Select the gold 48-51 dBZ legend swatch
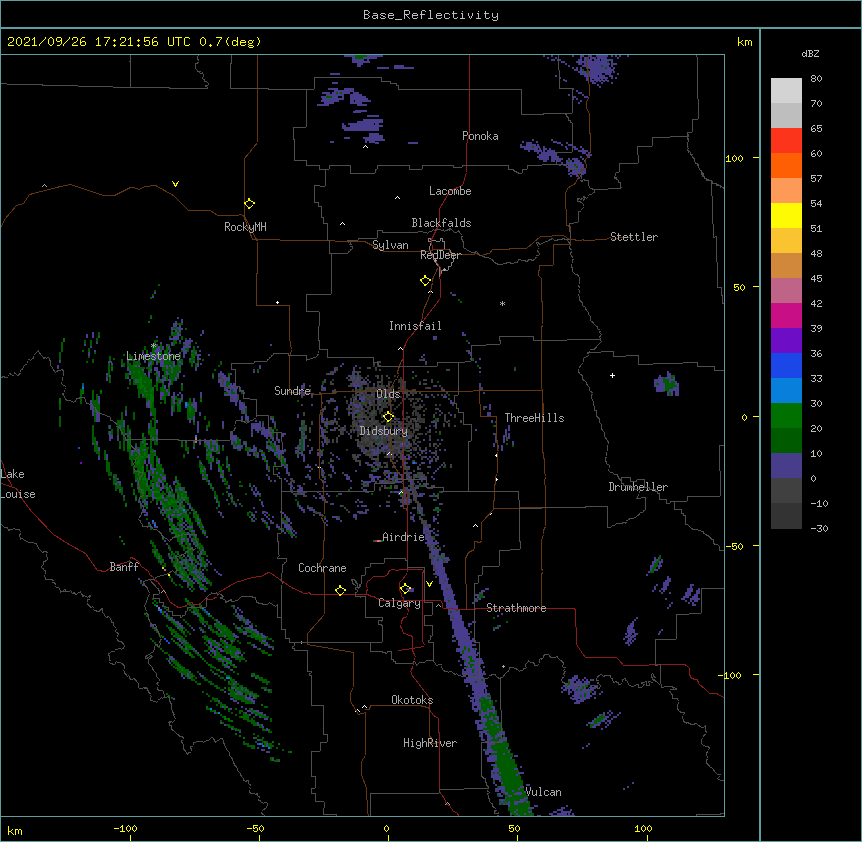This screenshot has height=842, width=862. (x=786, y=241)
